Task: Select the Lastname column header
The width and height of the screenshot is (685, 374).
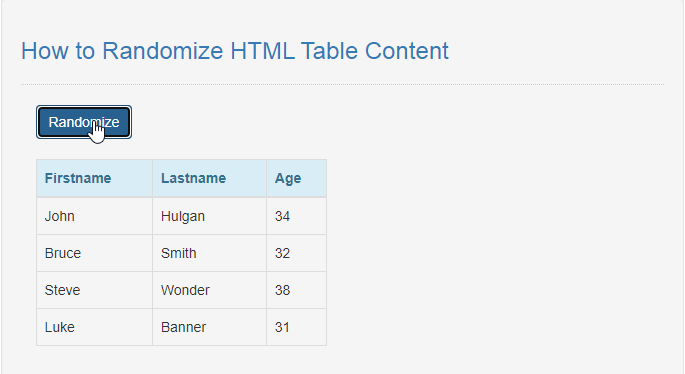Action: click(x=209, y=178)
